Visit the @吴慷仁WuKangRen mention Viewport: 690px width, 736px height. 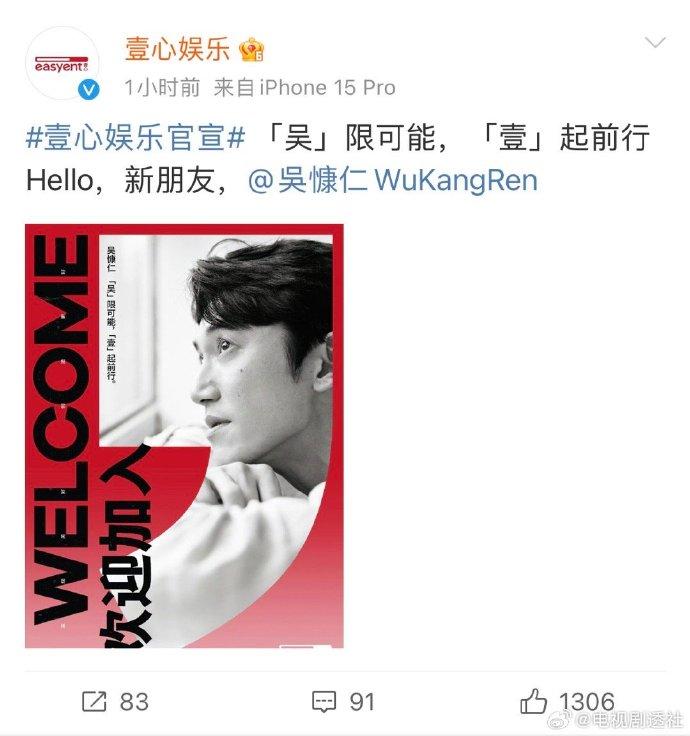tap(393, 180)
